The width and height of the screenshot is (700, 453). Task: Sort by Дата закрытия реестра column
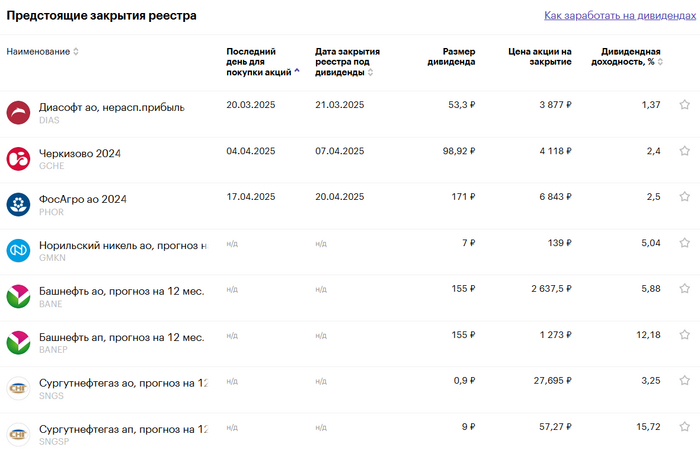[371, 72]
